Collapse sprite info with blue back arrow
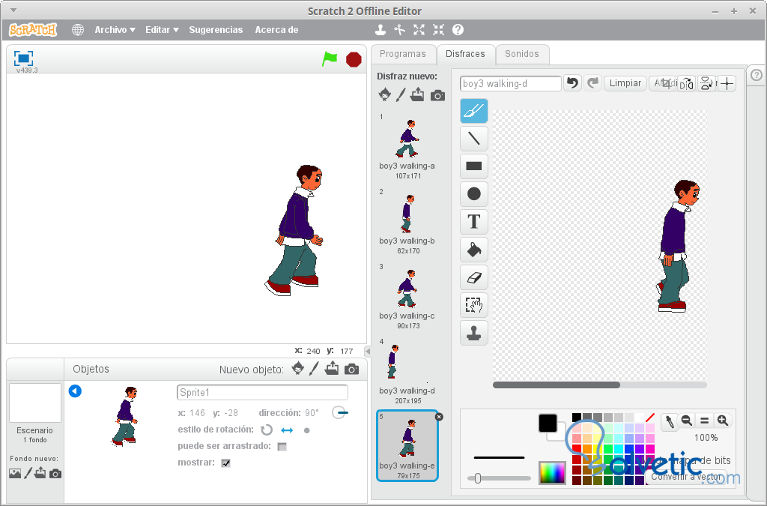767x506 pixels. tap(75, 391)
